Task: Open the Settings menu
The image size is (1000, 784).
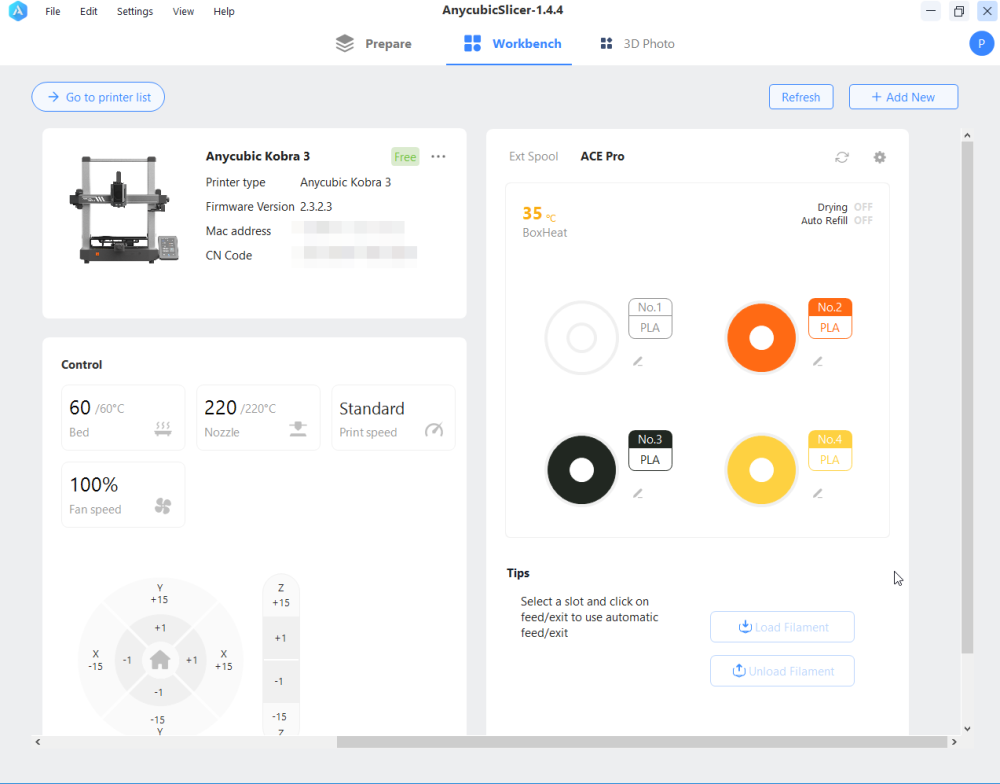Action: click(x=135, y=11)
